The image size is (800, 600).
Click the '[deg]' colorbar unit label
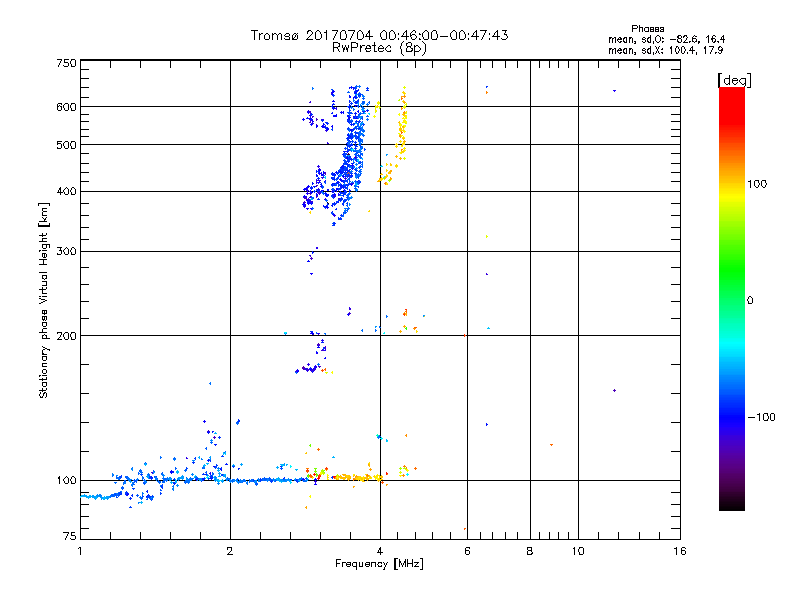click(734, 80)
